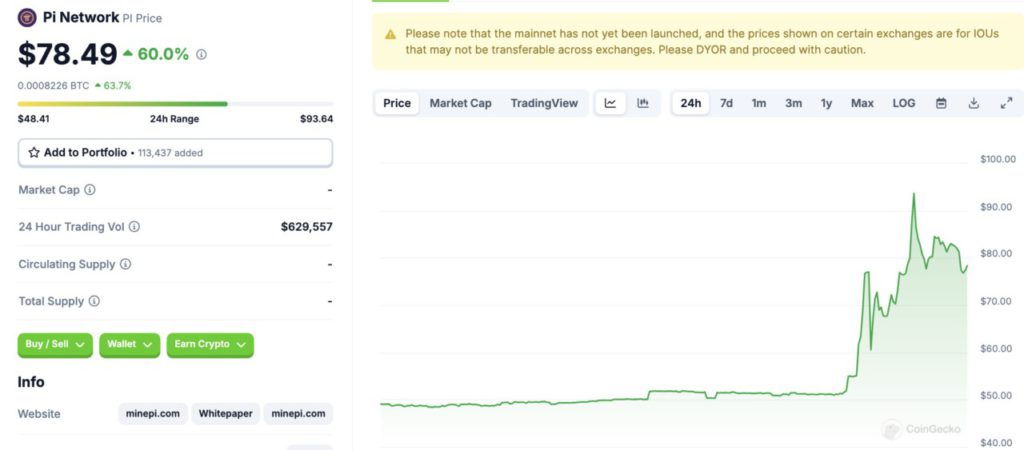Download chart data via download icon
Viewport: 1024px width, 450px height.
point(974,103)
